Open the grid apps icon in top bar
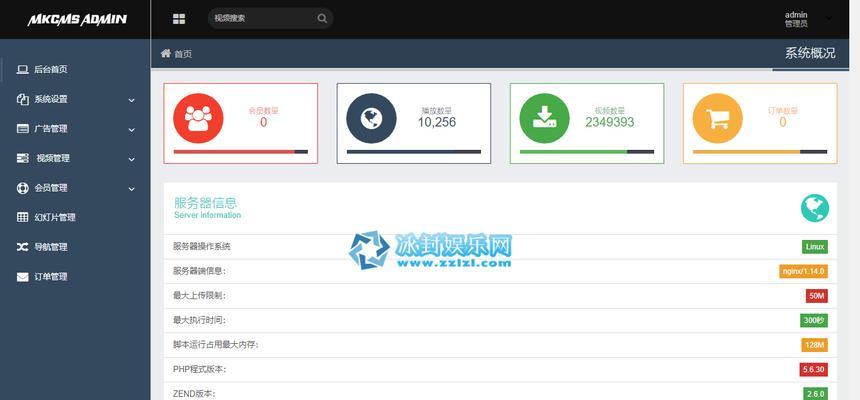 click(x=179, y=19)
